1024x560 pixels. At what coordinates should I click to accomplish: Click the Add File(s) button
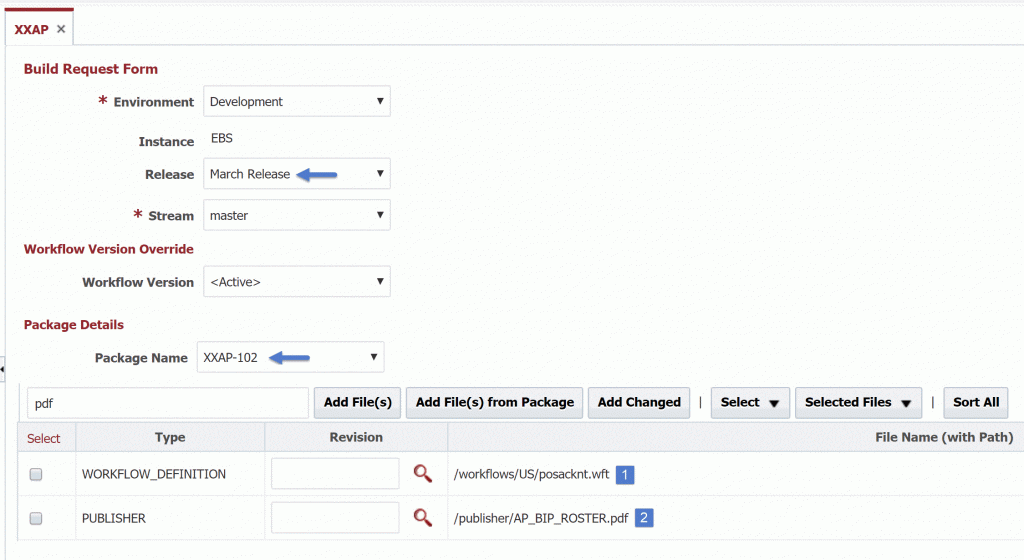357,403
